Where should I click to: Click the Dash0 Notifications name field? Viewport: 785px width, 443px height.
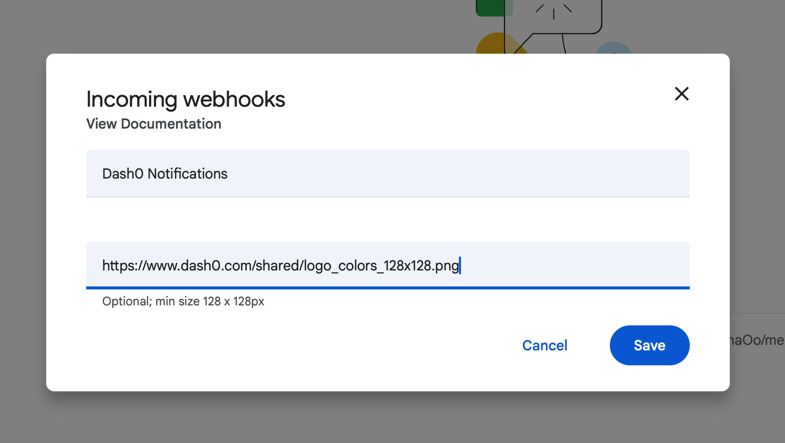pyautogui.click(x=387, y=174)
